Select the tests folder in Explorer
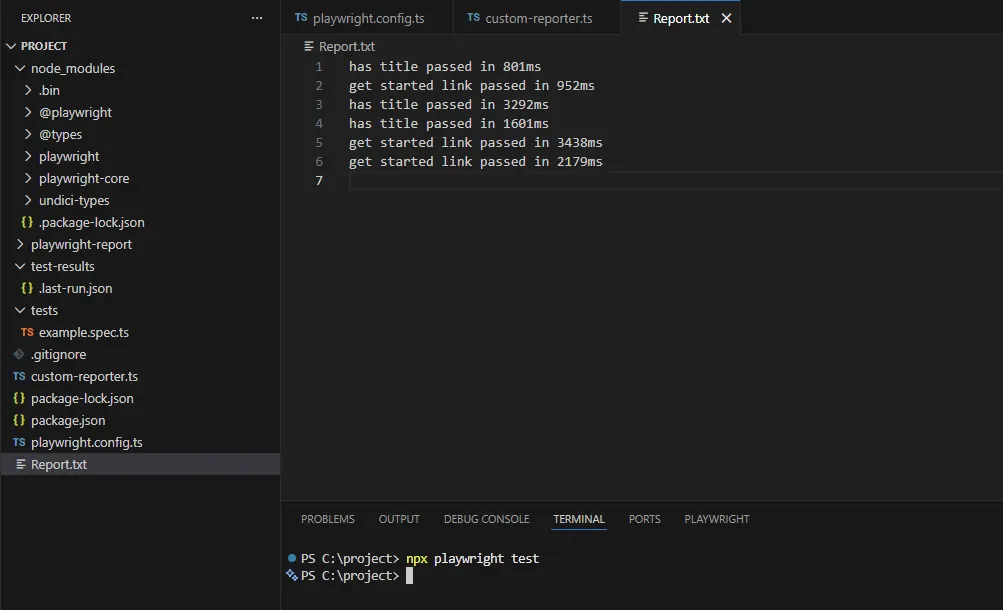Image resolution: width=1003 pixels, height=610 pixels. click(x=44, y=310)
